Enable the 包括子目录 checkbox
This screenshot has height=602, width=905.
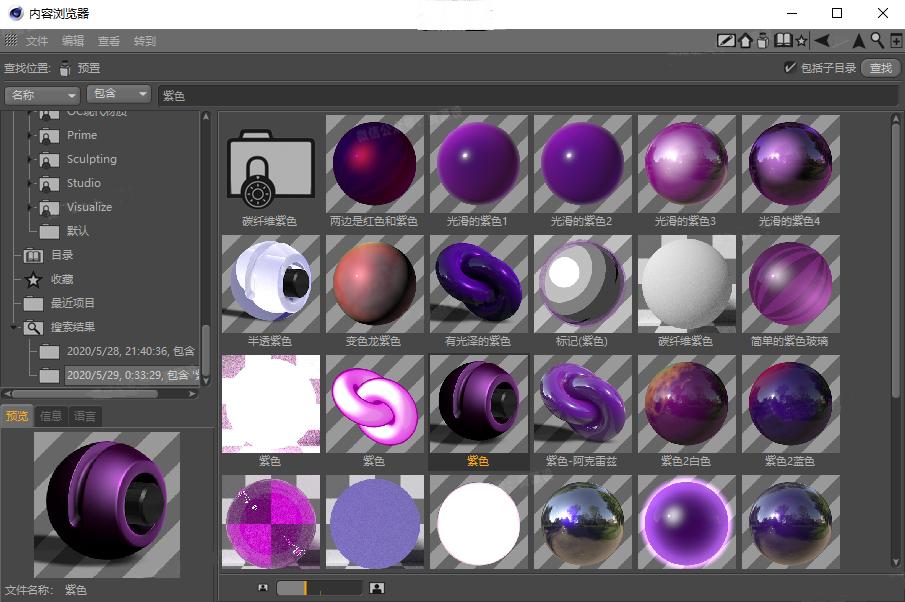point(790,68)
